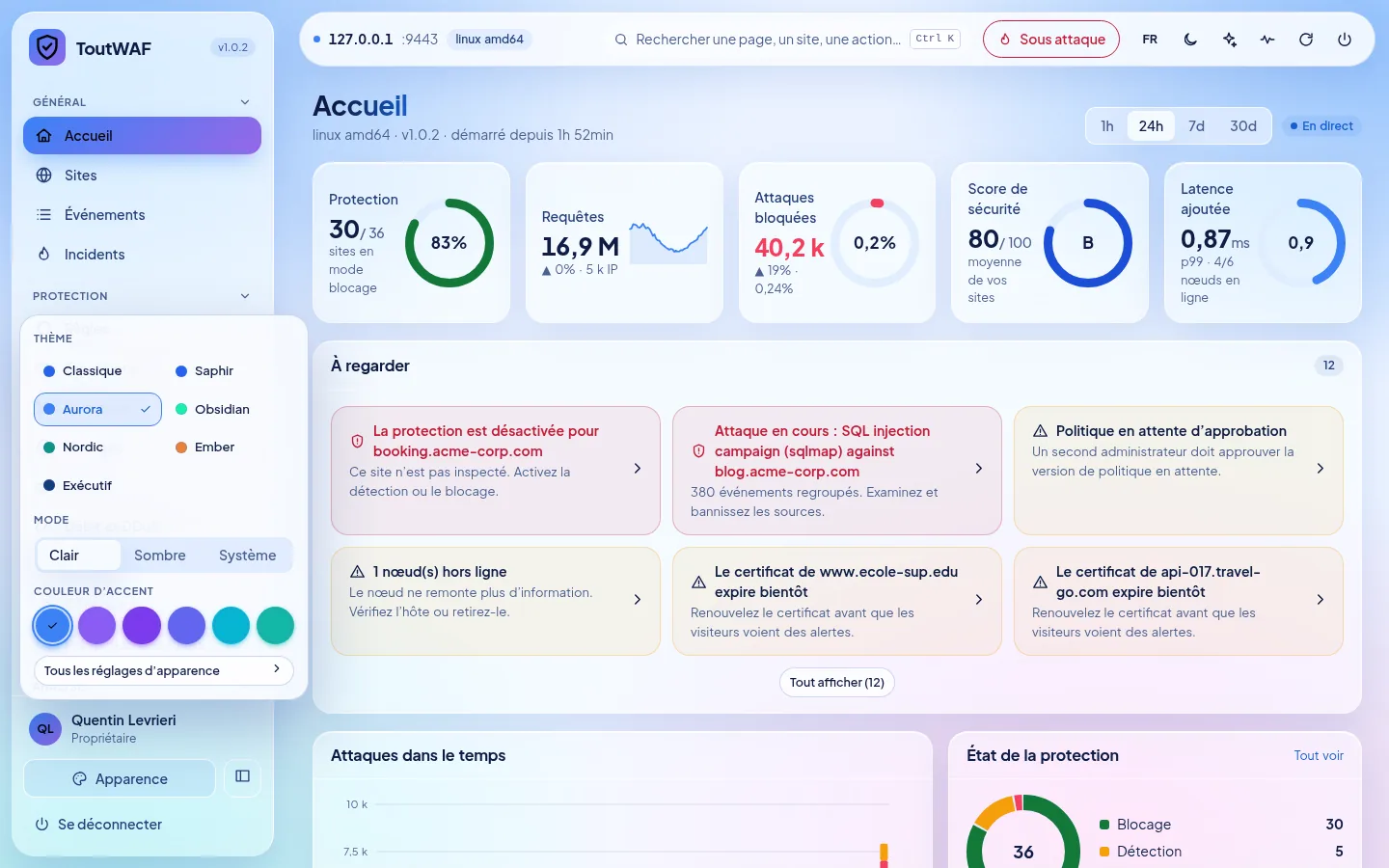Click the sparkle icon in top bar
Screen dimensions: 1389x868
(1229, 40)
